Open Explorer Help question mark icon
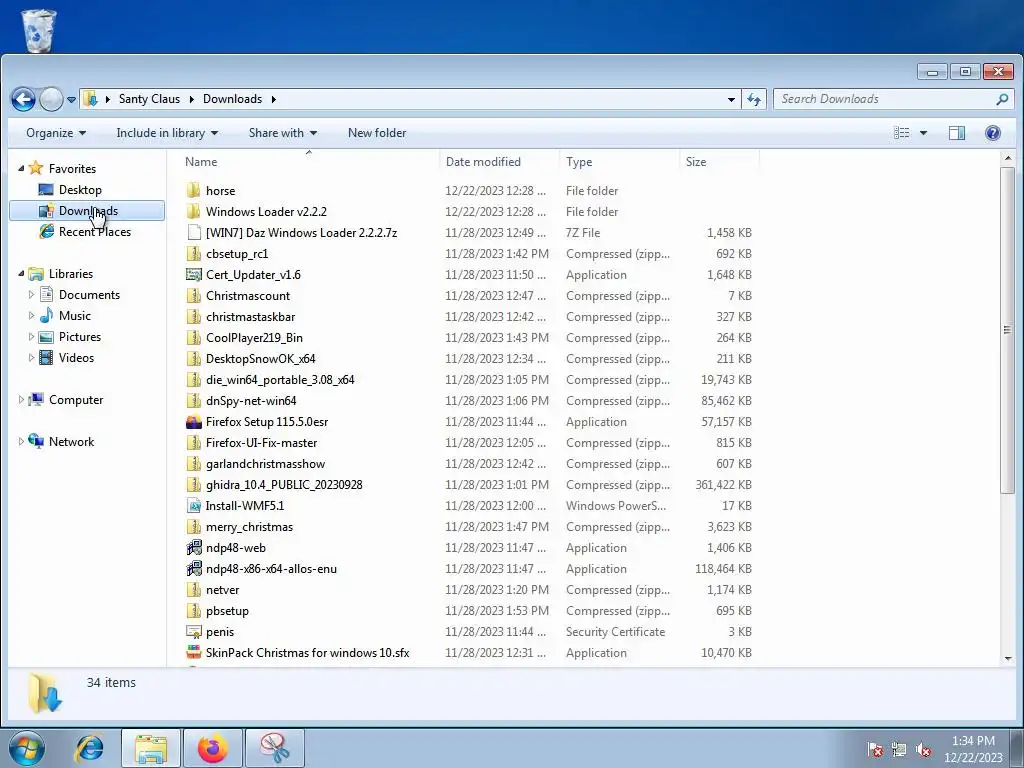 click(993, 133)
